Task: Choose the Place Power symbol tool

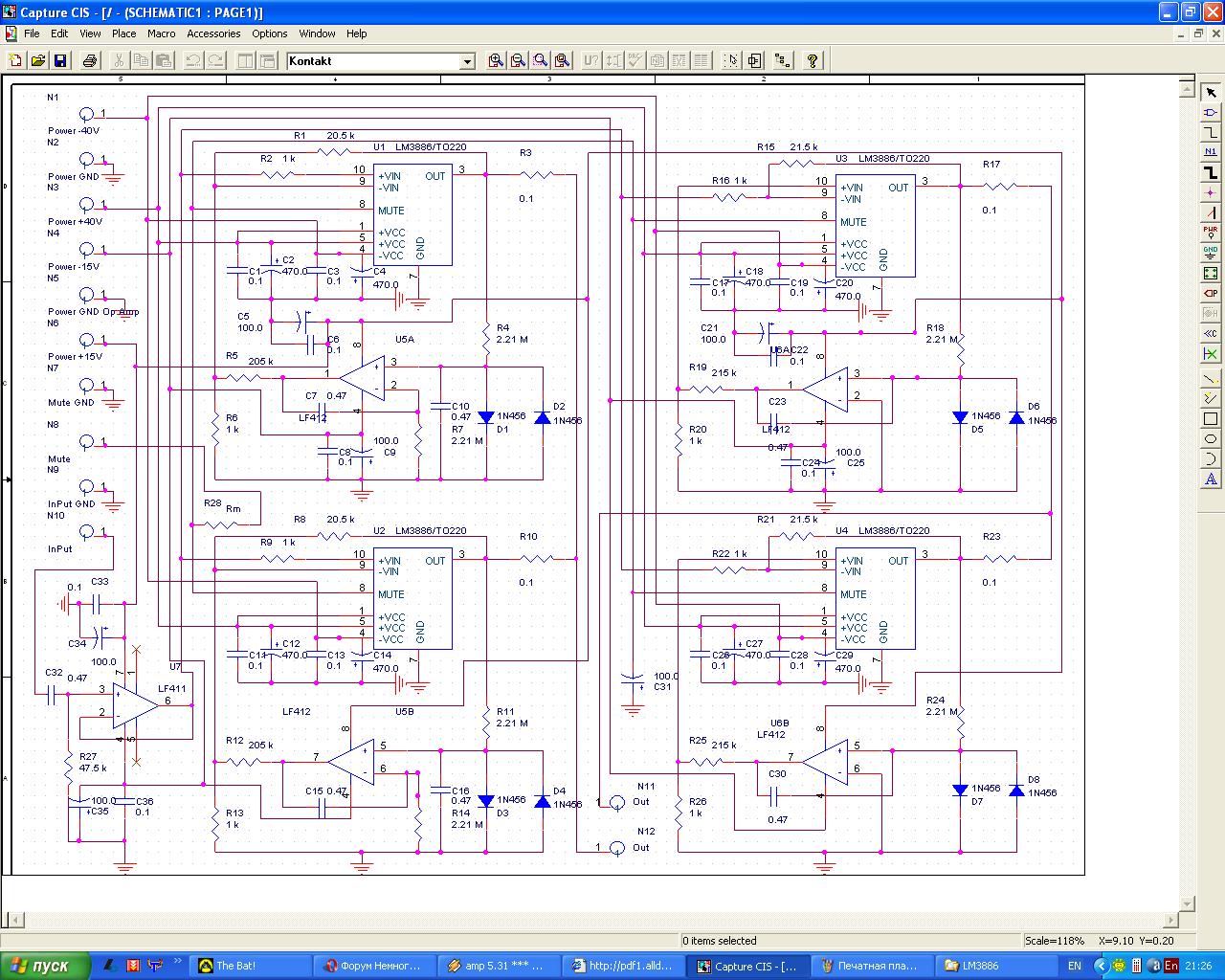Action: pos(1211,232)
